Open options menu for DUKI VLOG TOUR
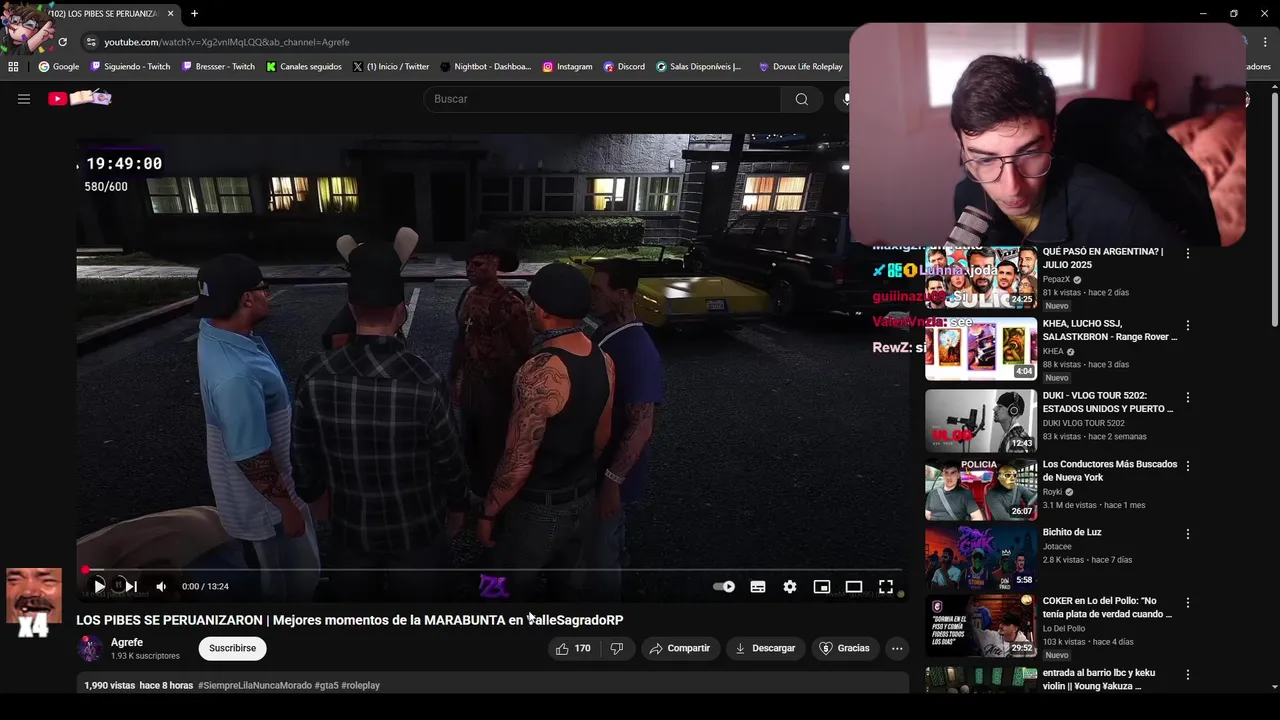Image resolution: width=1280 pixels, height=720 pixels. click(x=1188, y=398)
